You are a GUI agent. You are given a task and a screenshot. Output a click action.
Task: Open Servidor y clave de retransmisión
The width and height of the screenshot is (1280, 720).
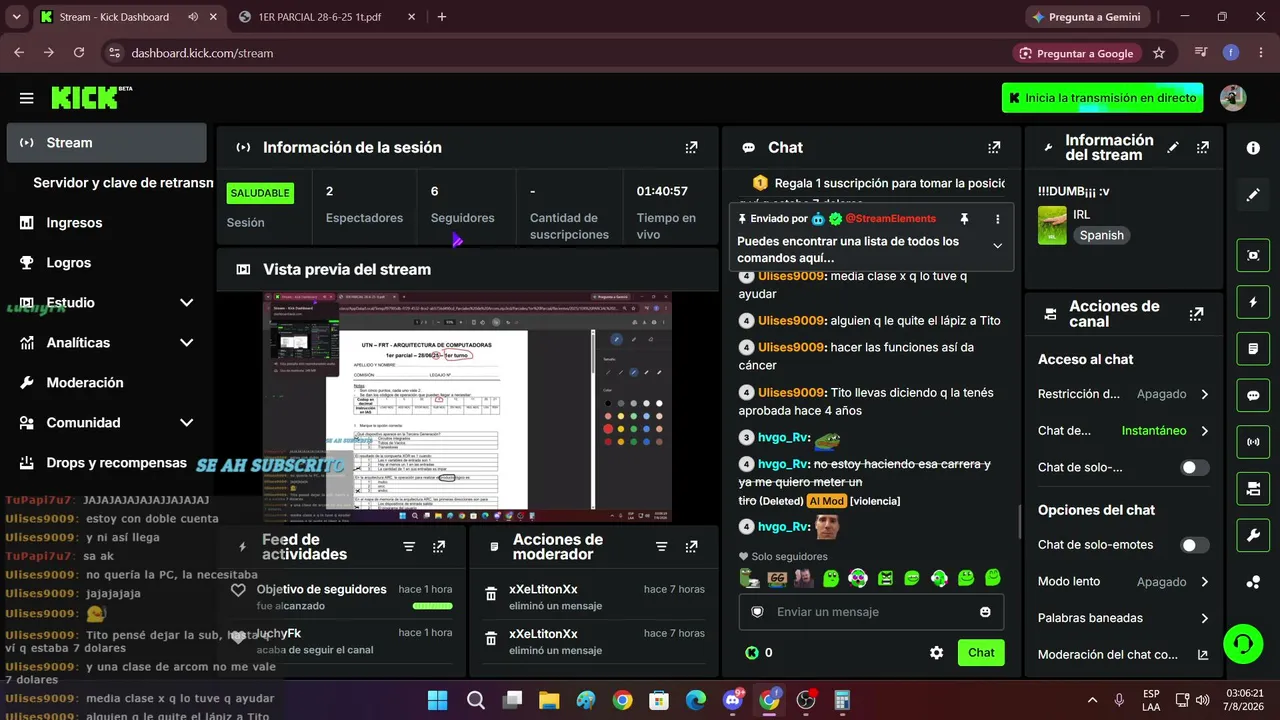[x=123, y=183]
